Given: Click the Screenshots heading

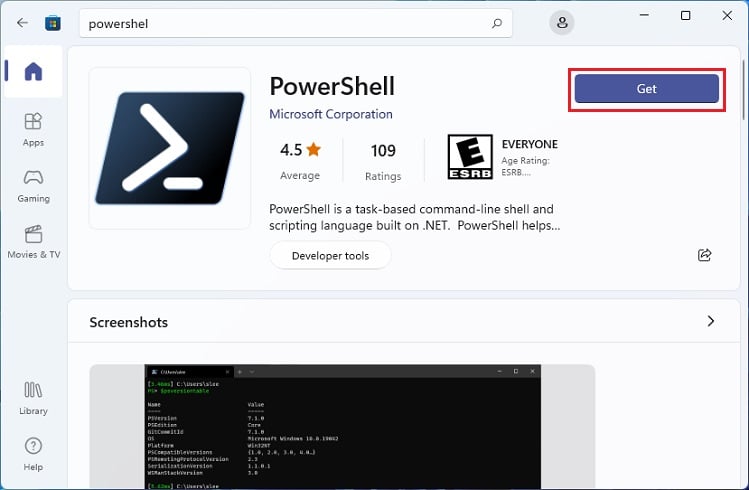Looking at the screenshot, I should [128, 322].
